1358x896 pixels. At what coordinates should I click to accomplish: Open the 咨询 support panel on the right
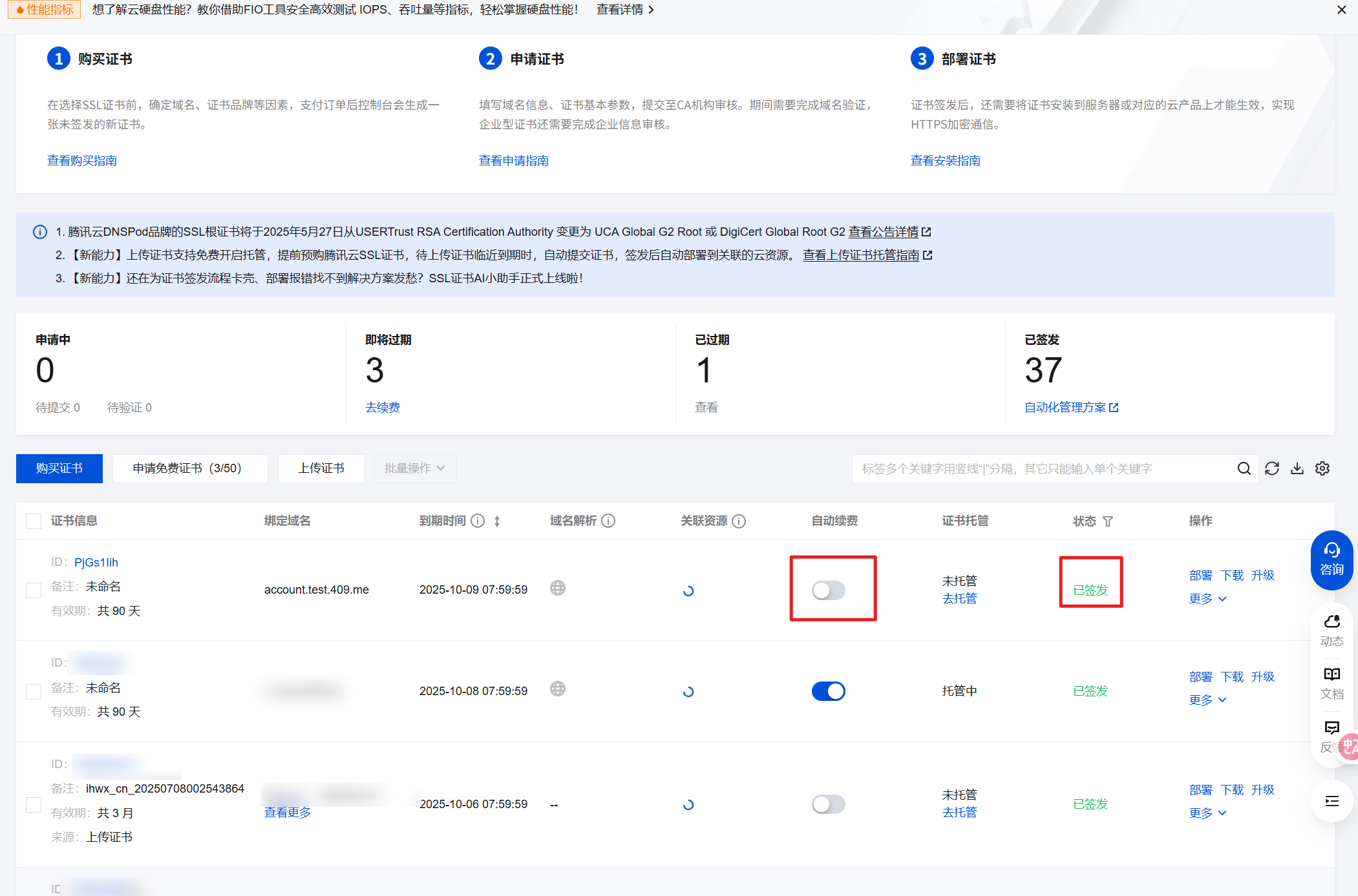[x=1331, y=559]
